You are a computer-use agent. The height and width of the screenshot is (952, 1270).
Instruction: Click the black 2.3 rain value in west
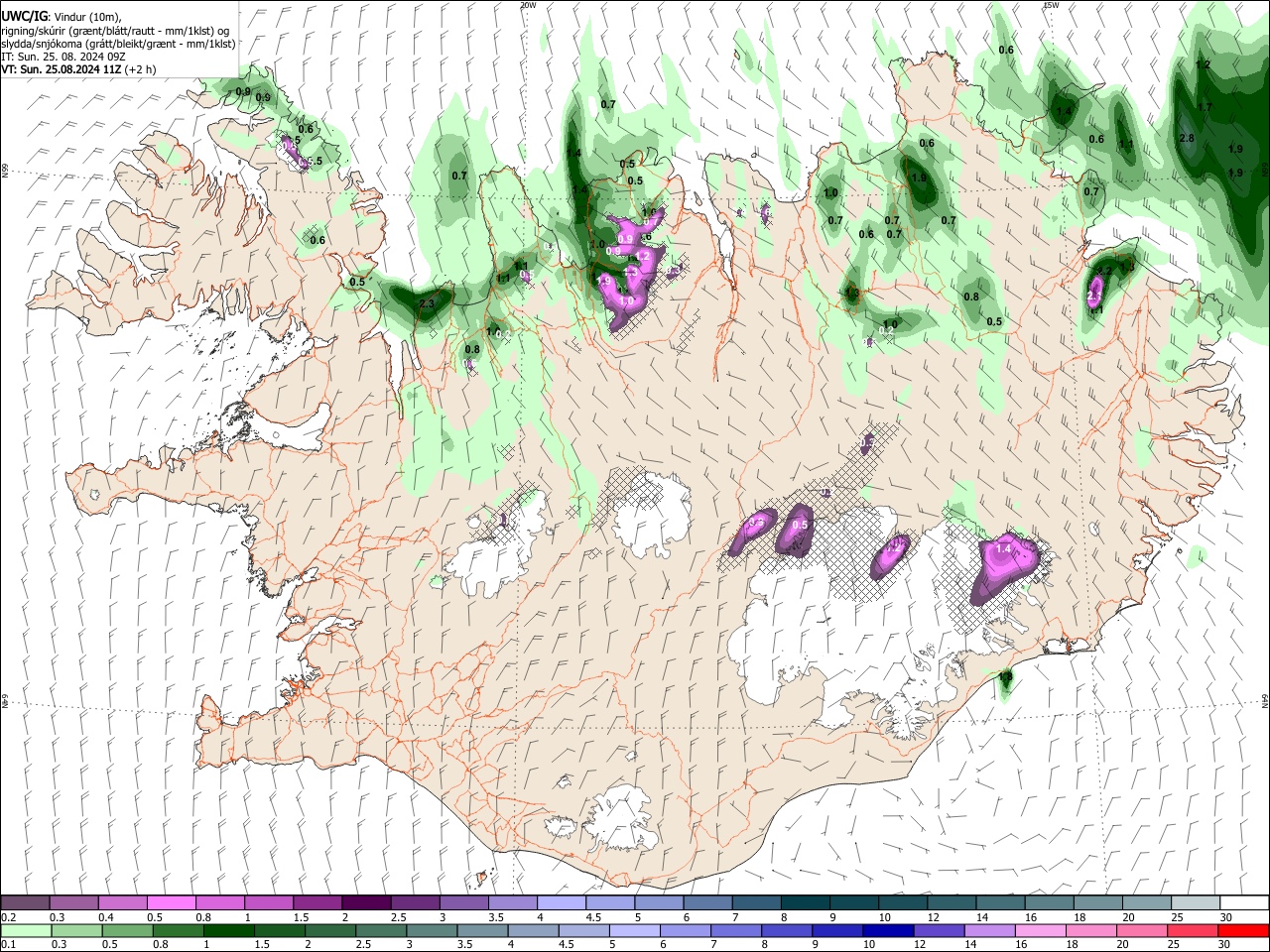[428, 303]
